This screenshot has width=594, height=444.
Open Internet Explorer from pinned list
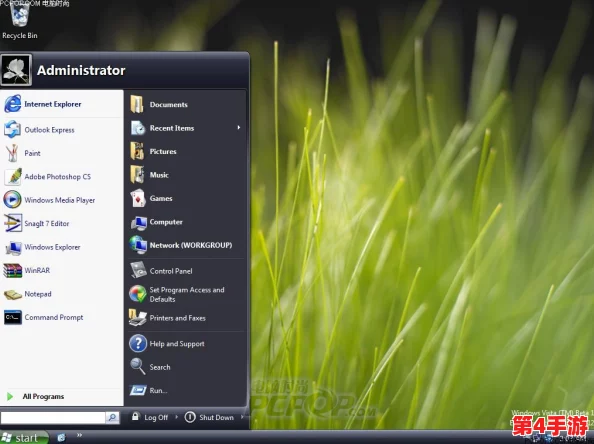pos(62,104)
